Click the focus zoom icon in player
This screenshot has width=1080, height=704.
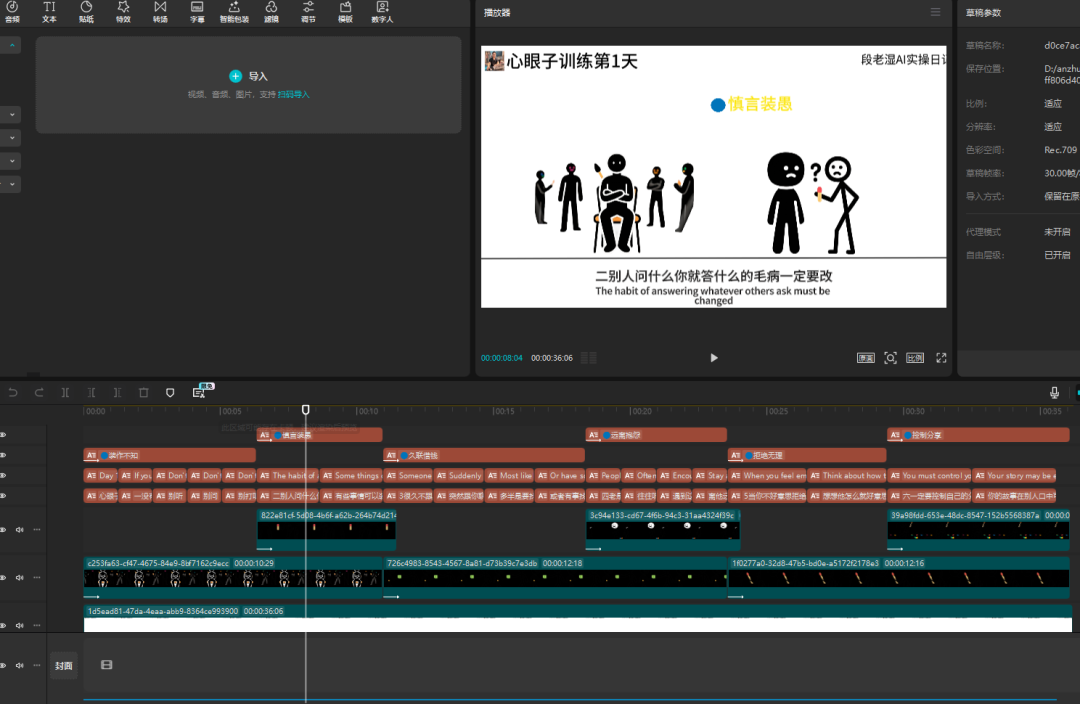(891, 358)
